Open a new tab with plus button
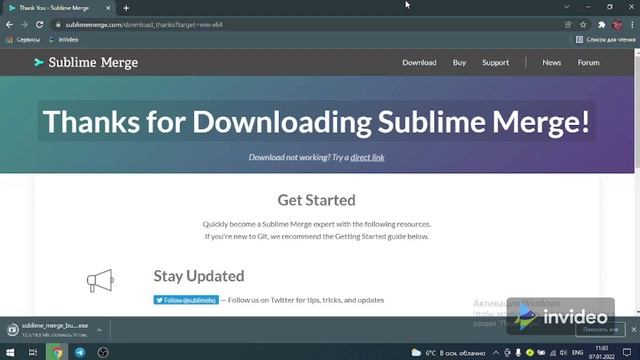Viewport: 640px width, 360px height. (126, 8)
